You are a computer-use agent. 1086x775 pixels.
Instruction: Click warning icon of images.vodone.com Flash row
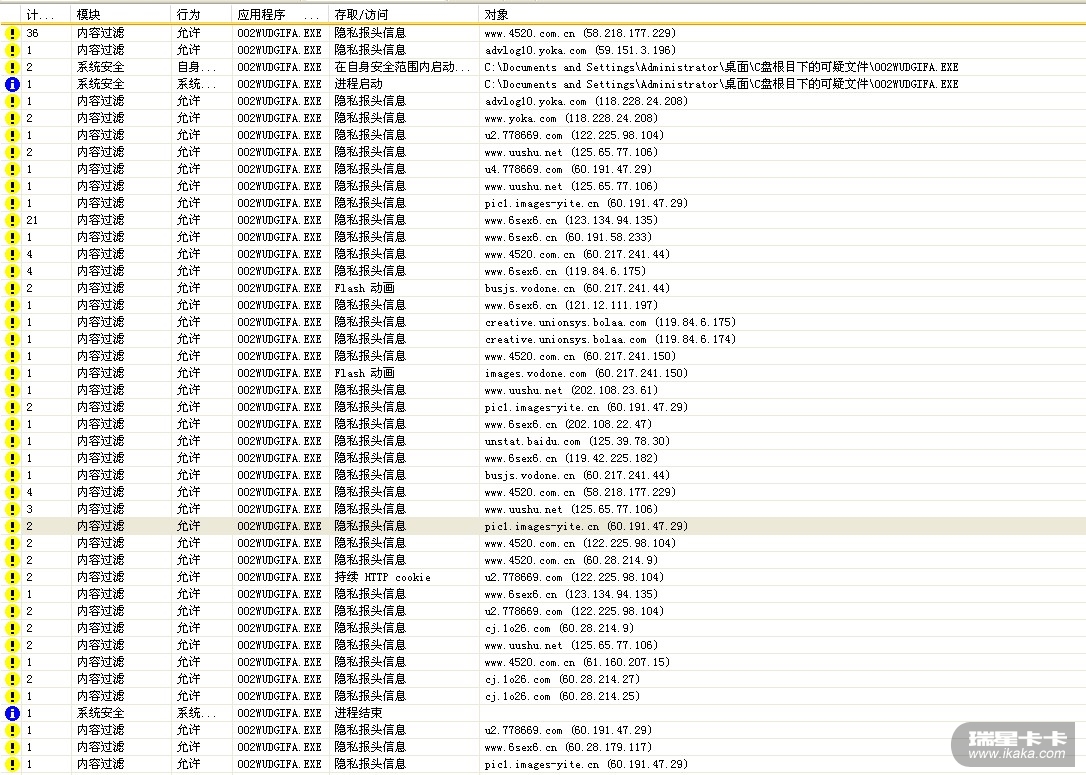pyautogui.click(x=12, y=373)
